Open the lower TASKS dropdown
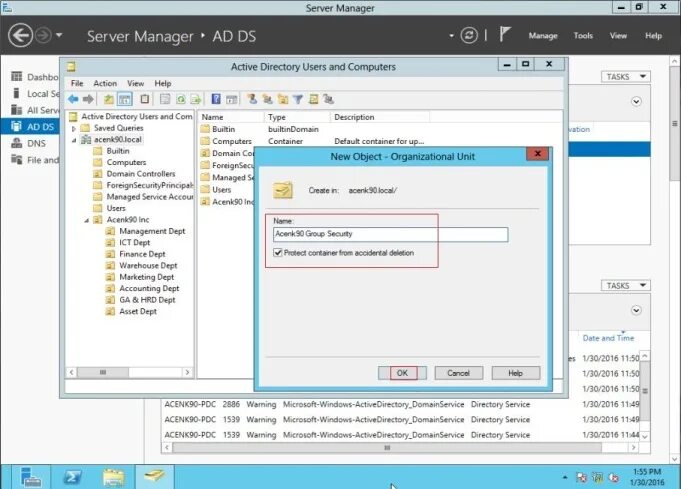This screenshot has width=681, height=489. point(625,286)
